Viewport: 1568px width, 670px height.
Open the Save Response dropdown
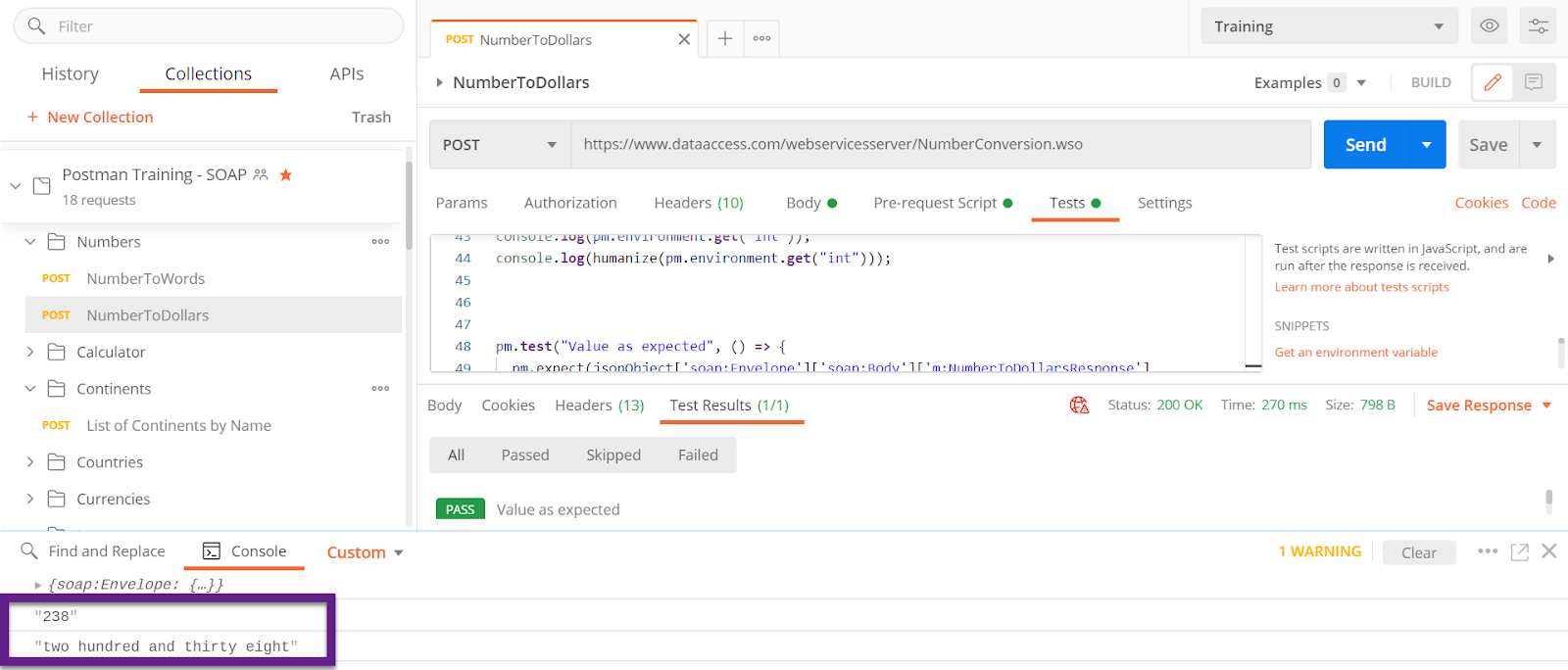(1547, 406)
